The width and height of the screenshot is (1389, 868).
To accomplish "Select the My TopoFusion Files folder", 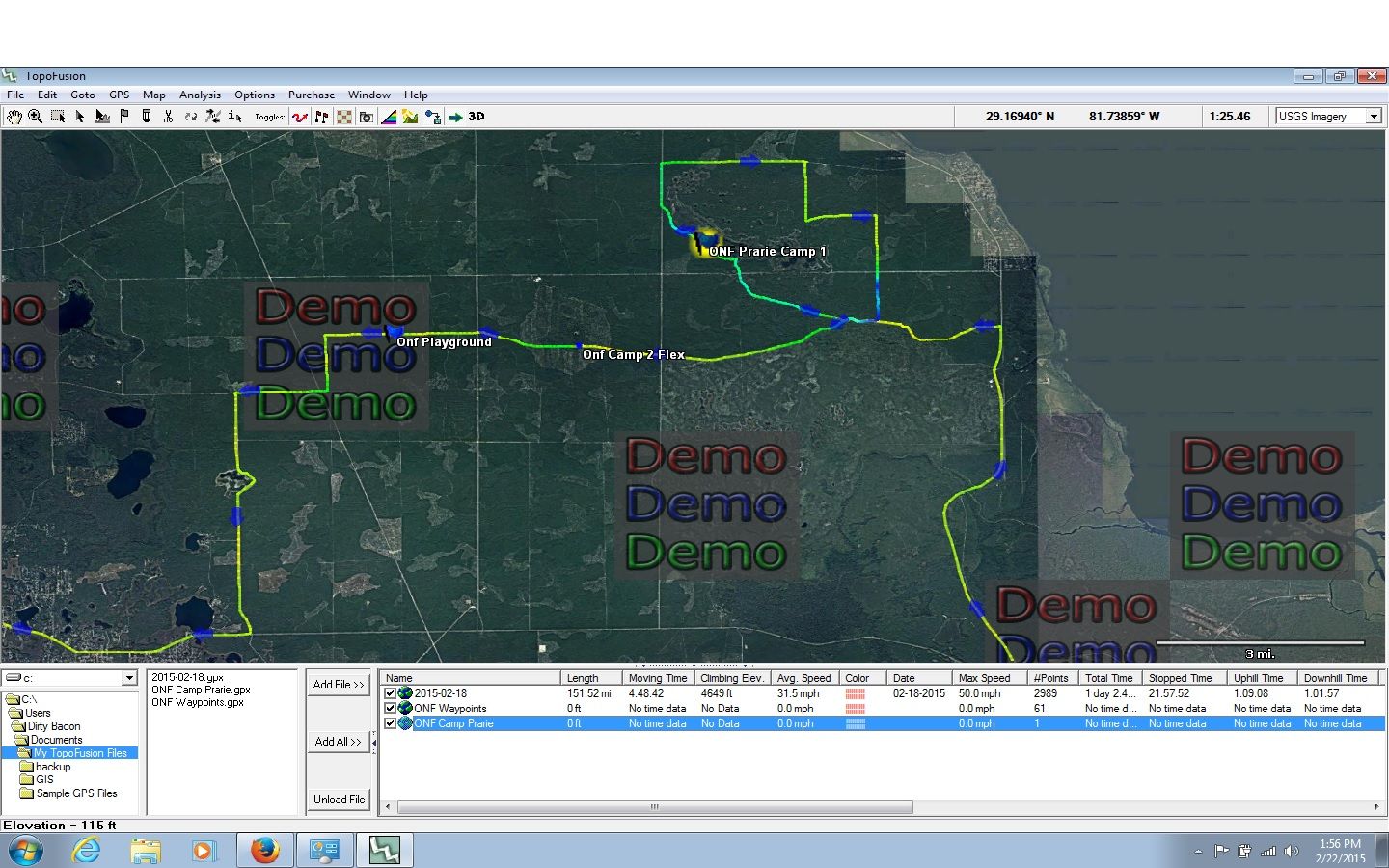I will tap(79, 753).
